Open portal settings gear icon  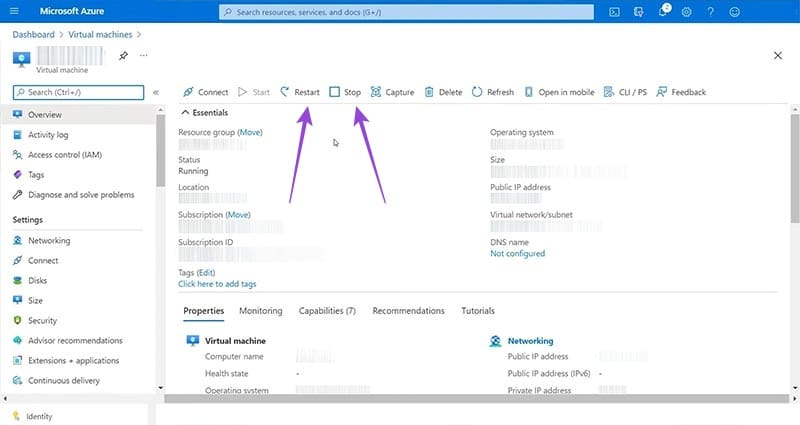coord(686,11)
